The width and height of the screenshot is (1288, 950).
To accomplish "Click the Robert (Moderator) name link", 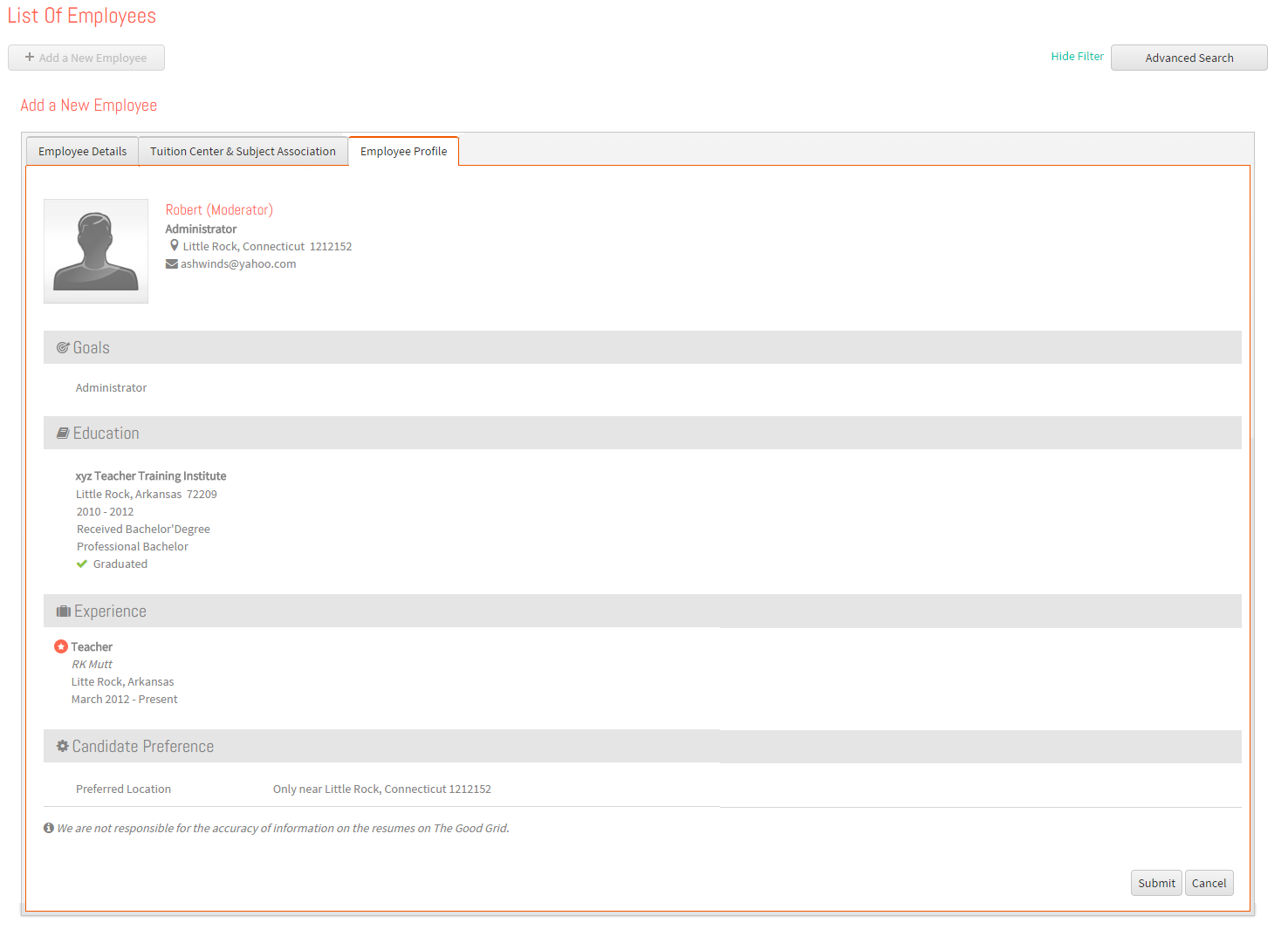I will [219, 209].
